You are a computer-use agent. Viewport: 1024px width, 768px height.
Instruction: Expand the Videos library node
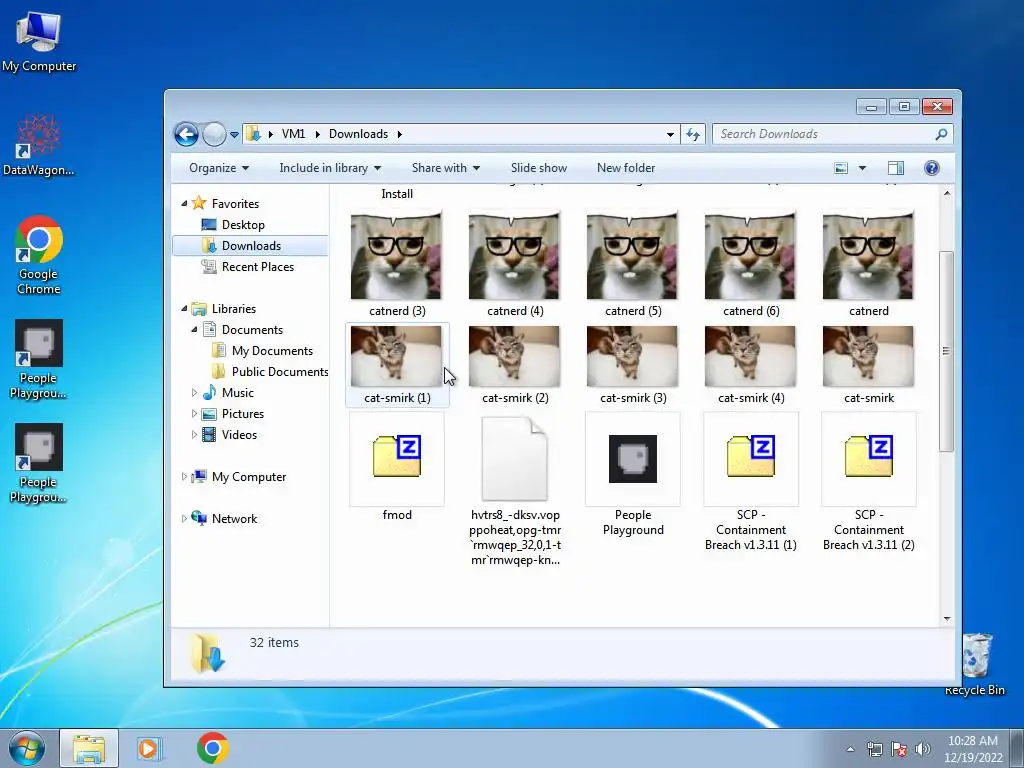pos(194,434)
